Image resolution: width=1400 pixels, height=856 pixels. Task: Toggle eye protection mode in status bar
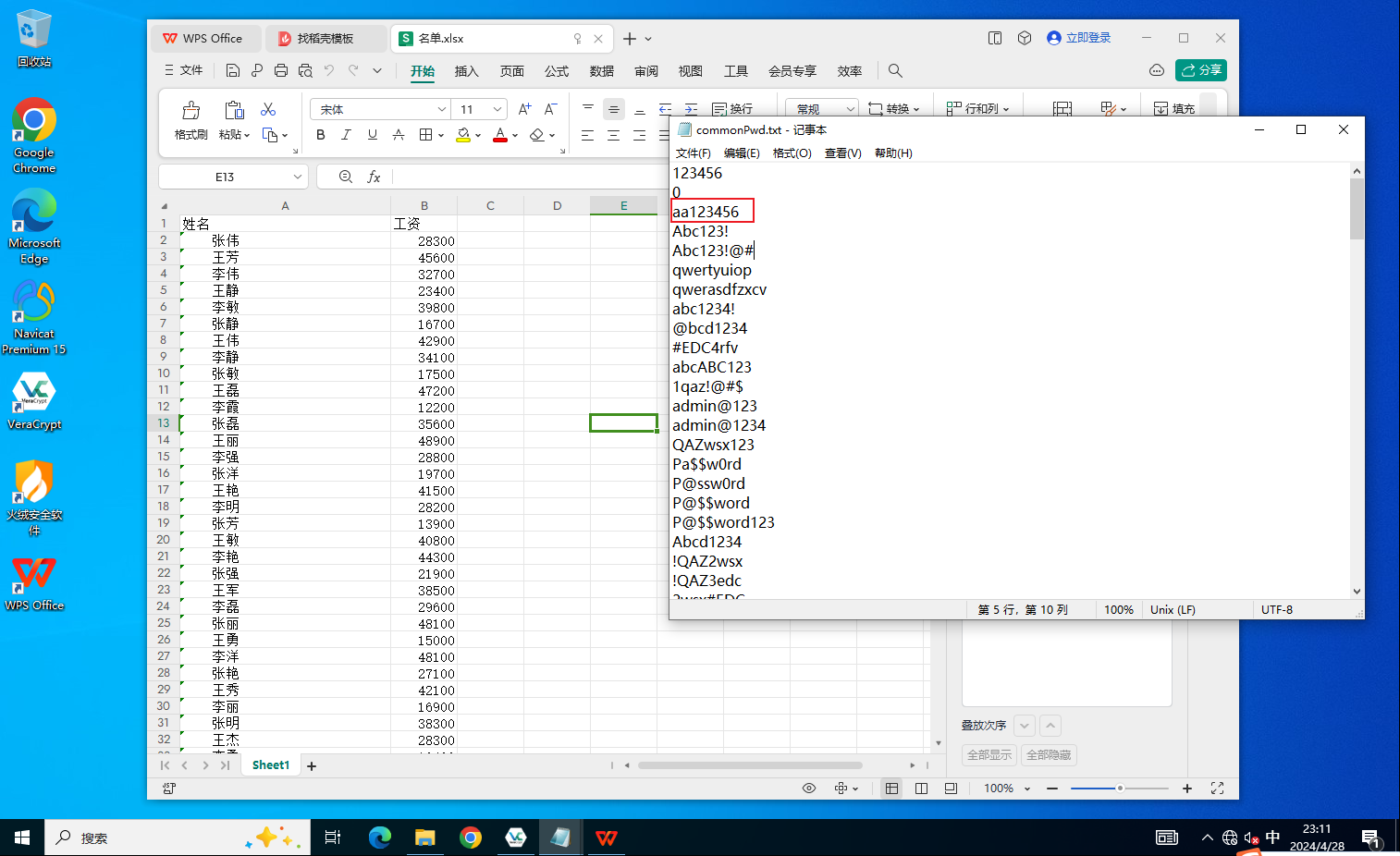(x=809, y=789)
